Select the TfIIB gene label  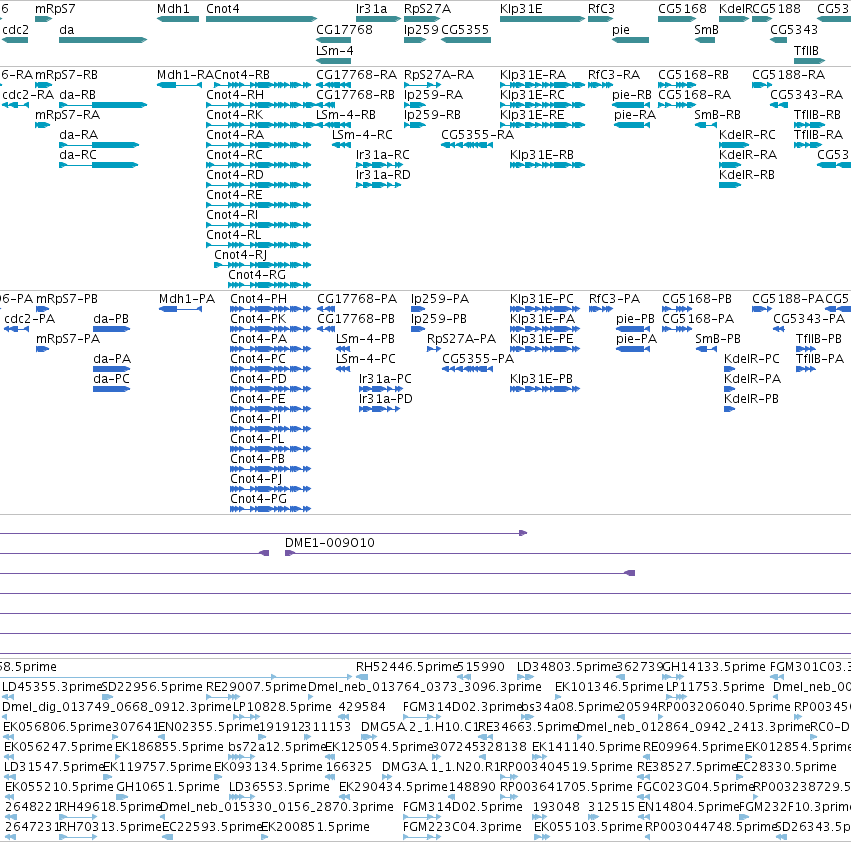click(x=806, y=50)
